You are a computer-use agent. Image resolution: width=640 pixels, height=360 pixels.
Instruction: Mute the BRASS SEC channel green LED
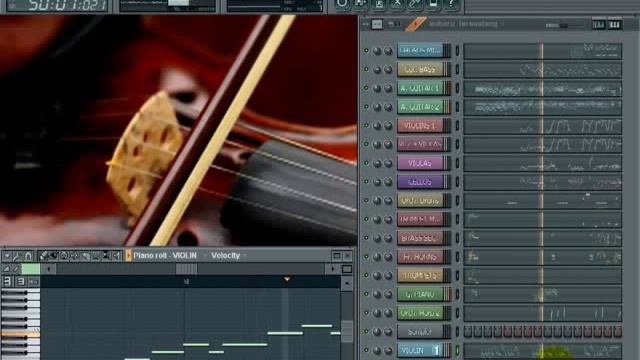click(x=366, y=238)
